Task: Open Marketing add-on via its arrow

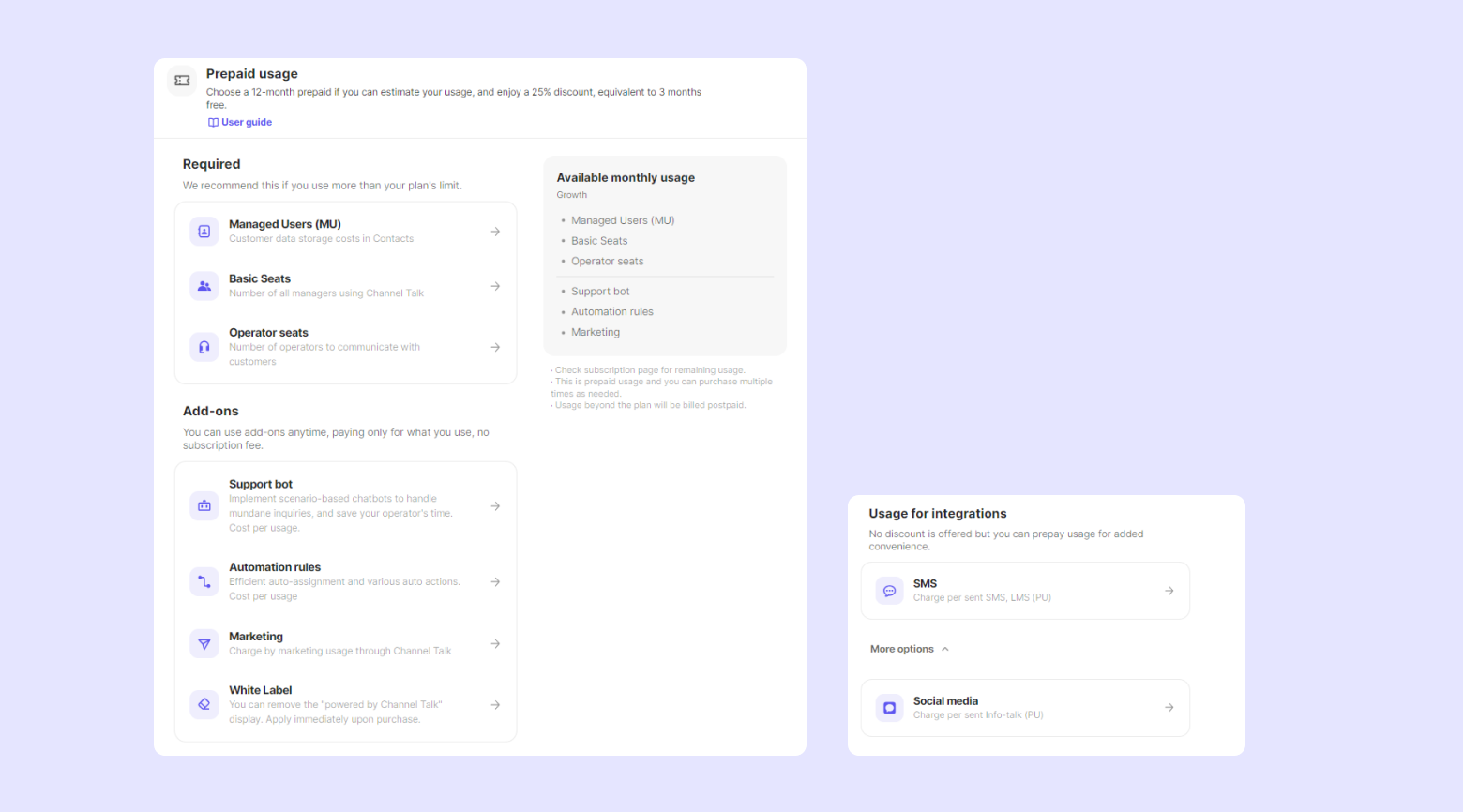Action: coord(495,644)
